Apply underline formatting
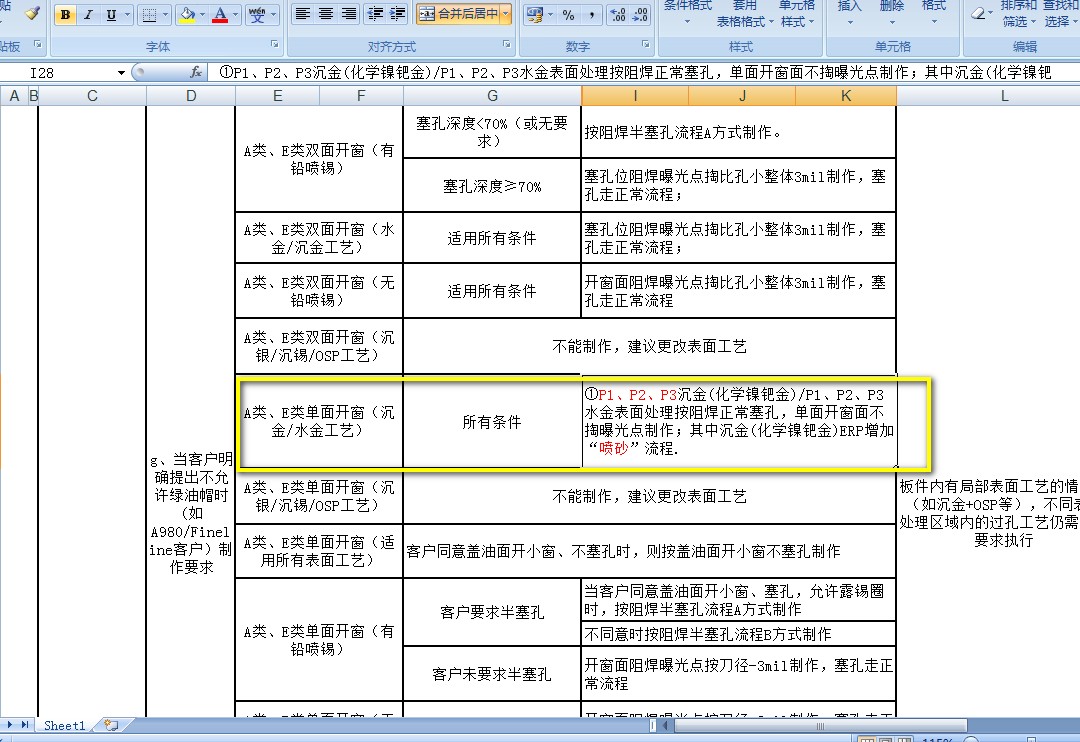Image resolution: width=1080 pixels, height=742 pixels. [111, 14]
